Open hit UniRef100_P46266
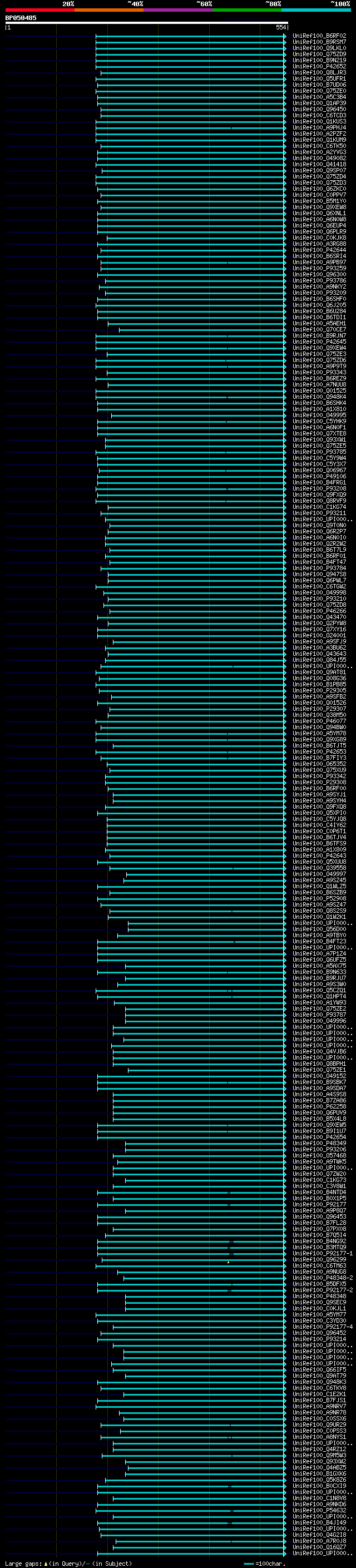 coord(319,611)
